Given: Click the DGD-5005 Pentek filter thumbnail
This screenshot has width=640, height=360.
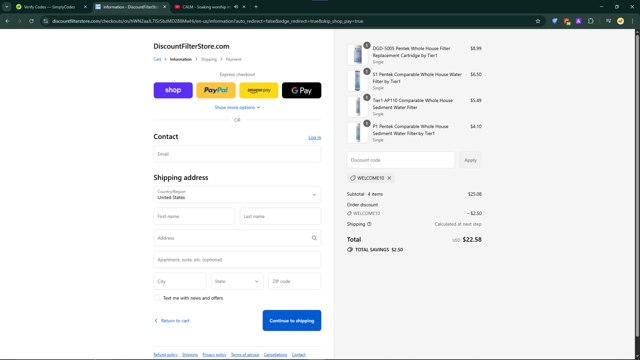Looking at the screenshot, I should pyautogui.click(x=358, y=54).
